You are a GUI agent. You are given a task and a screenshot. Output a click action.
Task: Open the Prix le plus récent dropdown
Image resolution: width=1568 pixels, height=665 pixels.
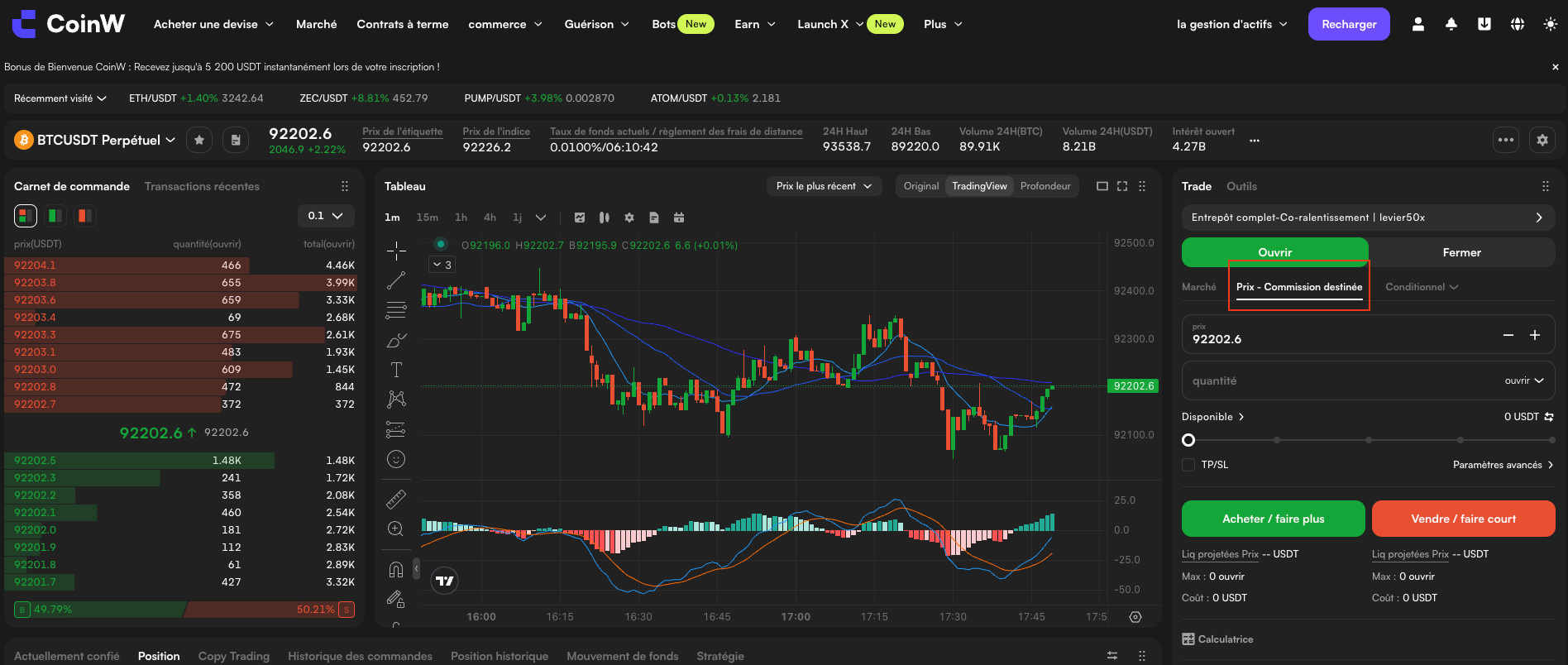824,186
